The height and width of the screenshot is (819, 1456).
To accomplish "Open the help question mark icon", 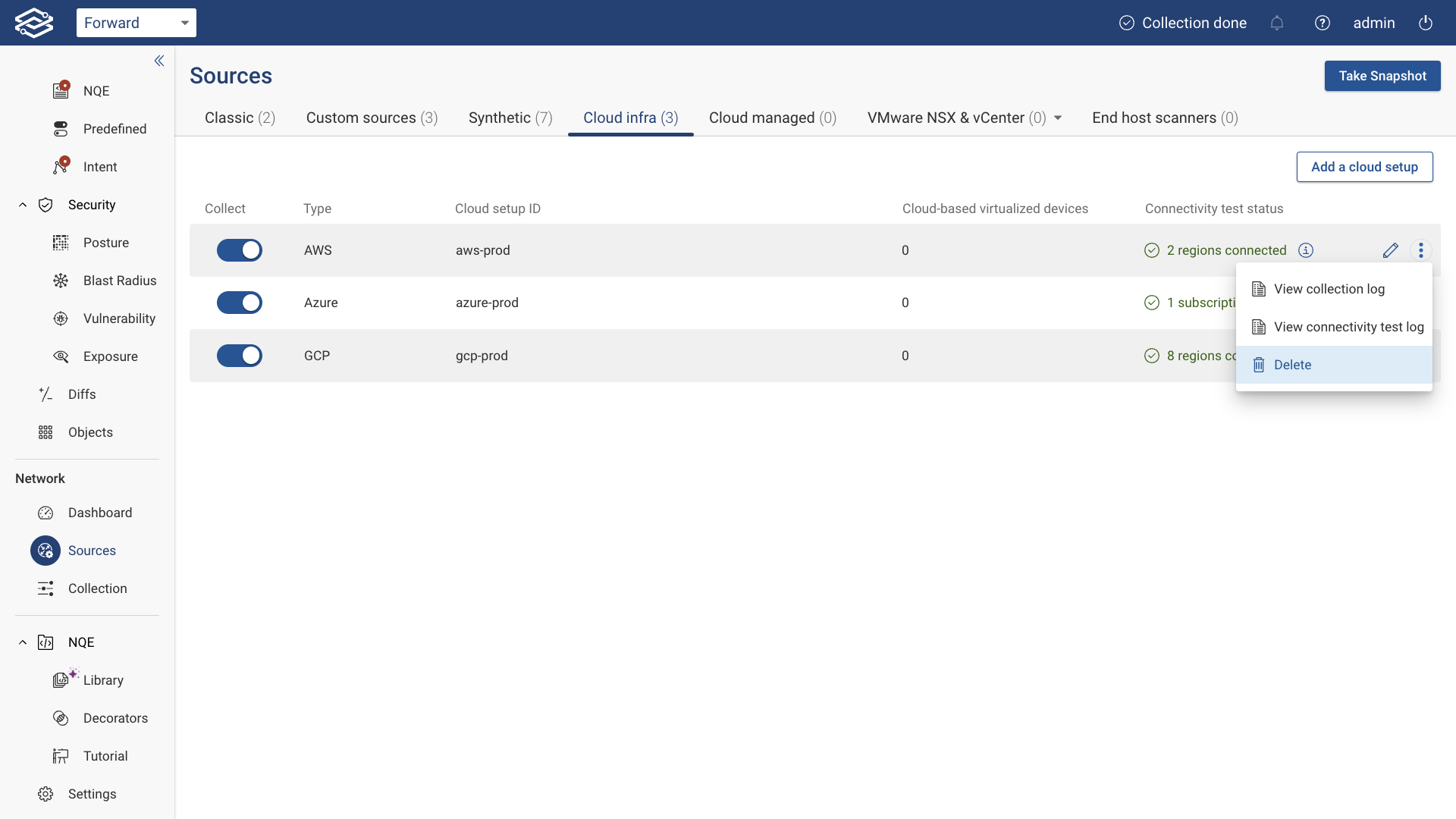I will pyautogui.click(x=1323, y=23).
